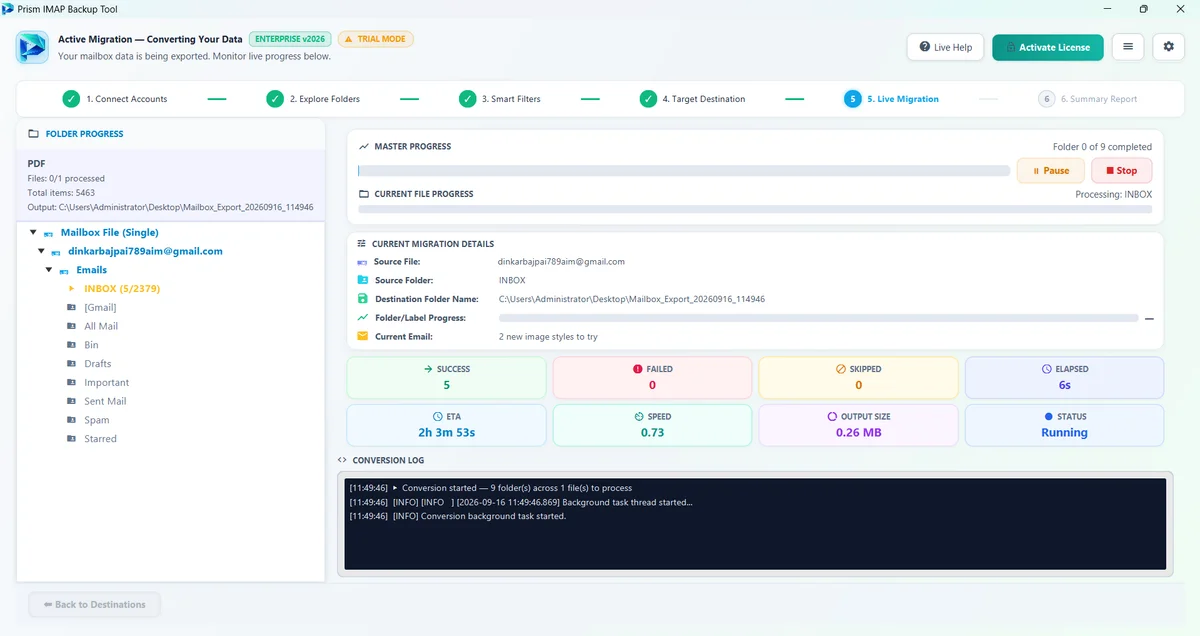1200x636 pixels.
Task: Click the Spam folder icon
Action: click(x=71, y=420)
